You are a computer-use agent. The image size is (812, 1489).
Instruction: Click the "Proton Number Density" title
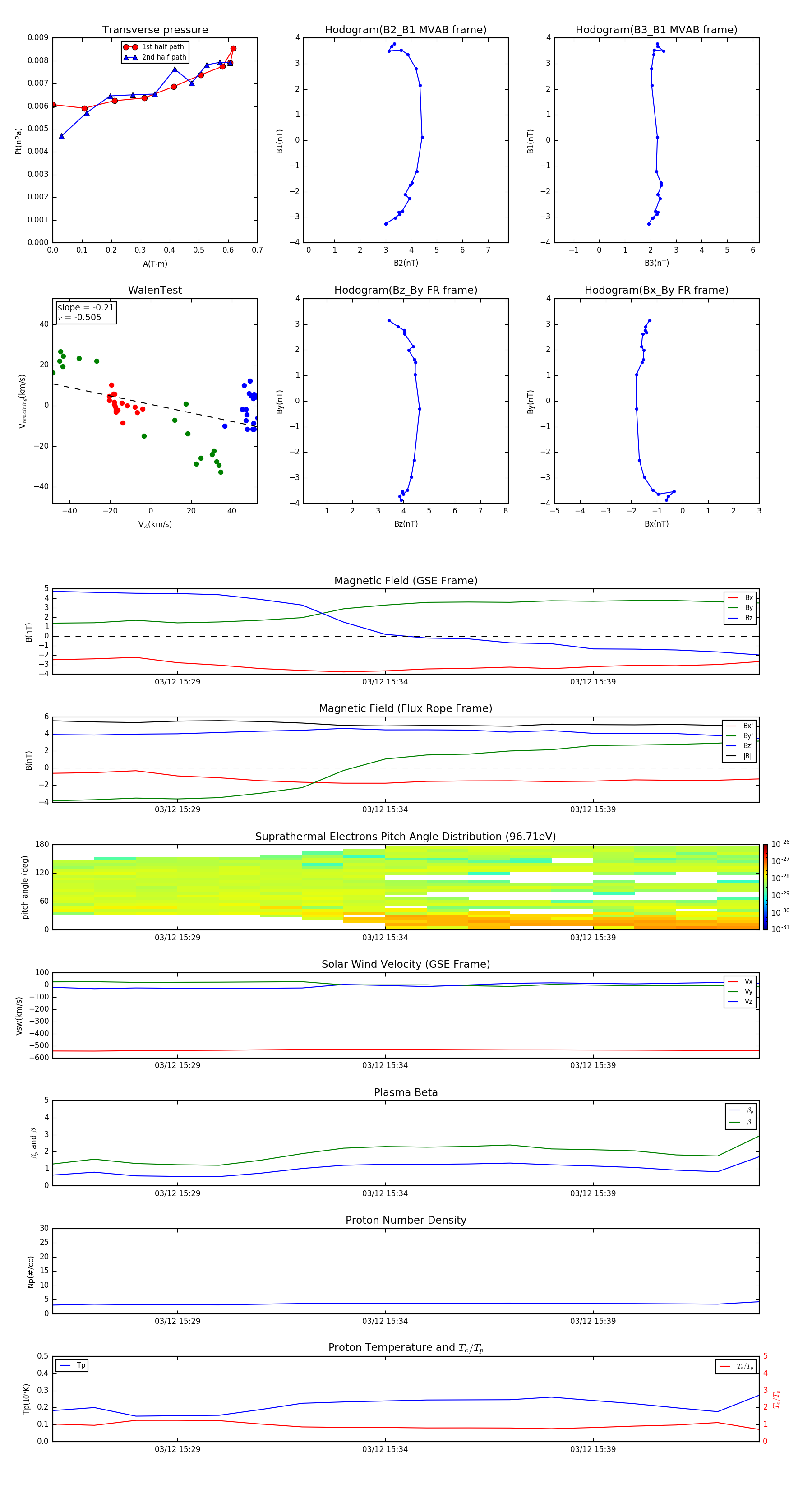tap(406, 1221)
